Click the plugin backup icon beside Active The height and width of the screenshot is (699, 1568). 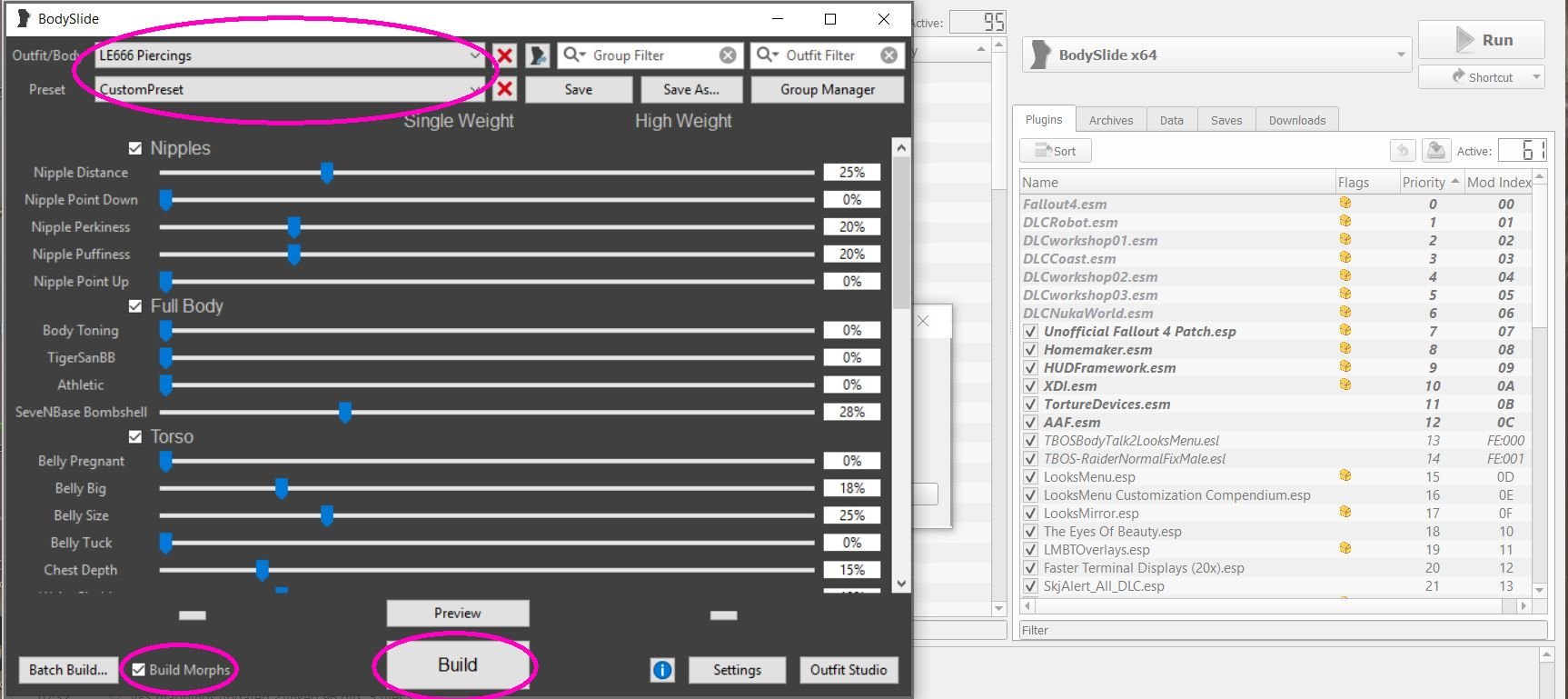[x=1435, y=151]
